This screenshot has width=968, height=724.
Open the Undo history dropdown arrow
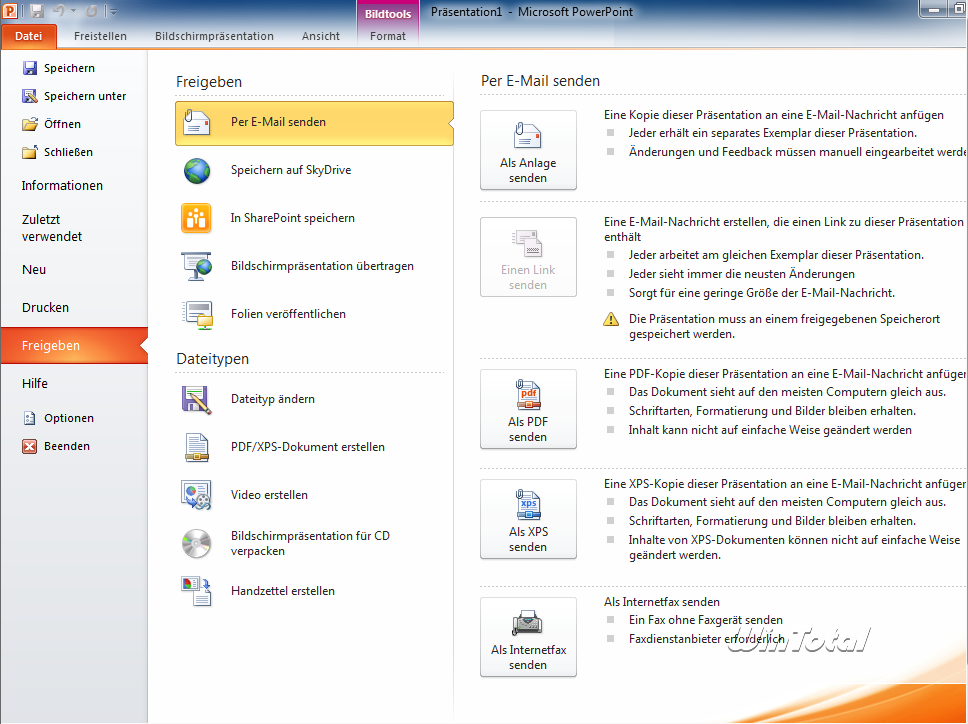pos(73,10)
